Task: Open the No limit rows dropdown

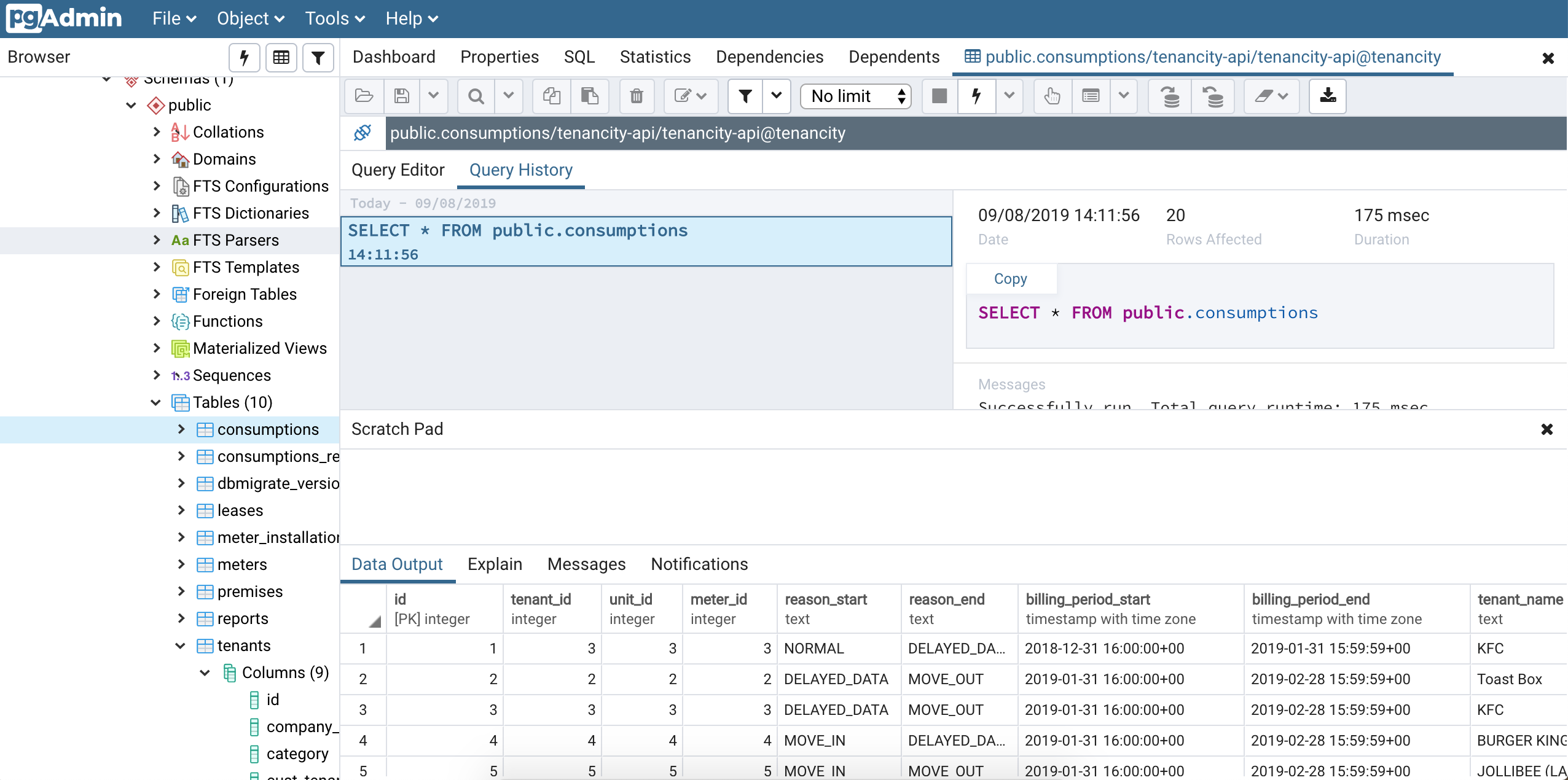Action: click(855, 96)
